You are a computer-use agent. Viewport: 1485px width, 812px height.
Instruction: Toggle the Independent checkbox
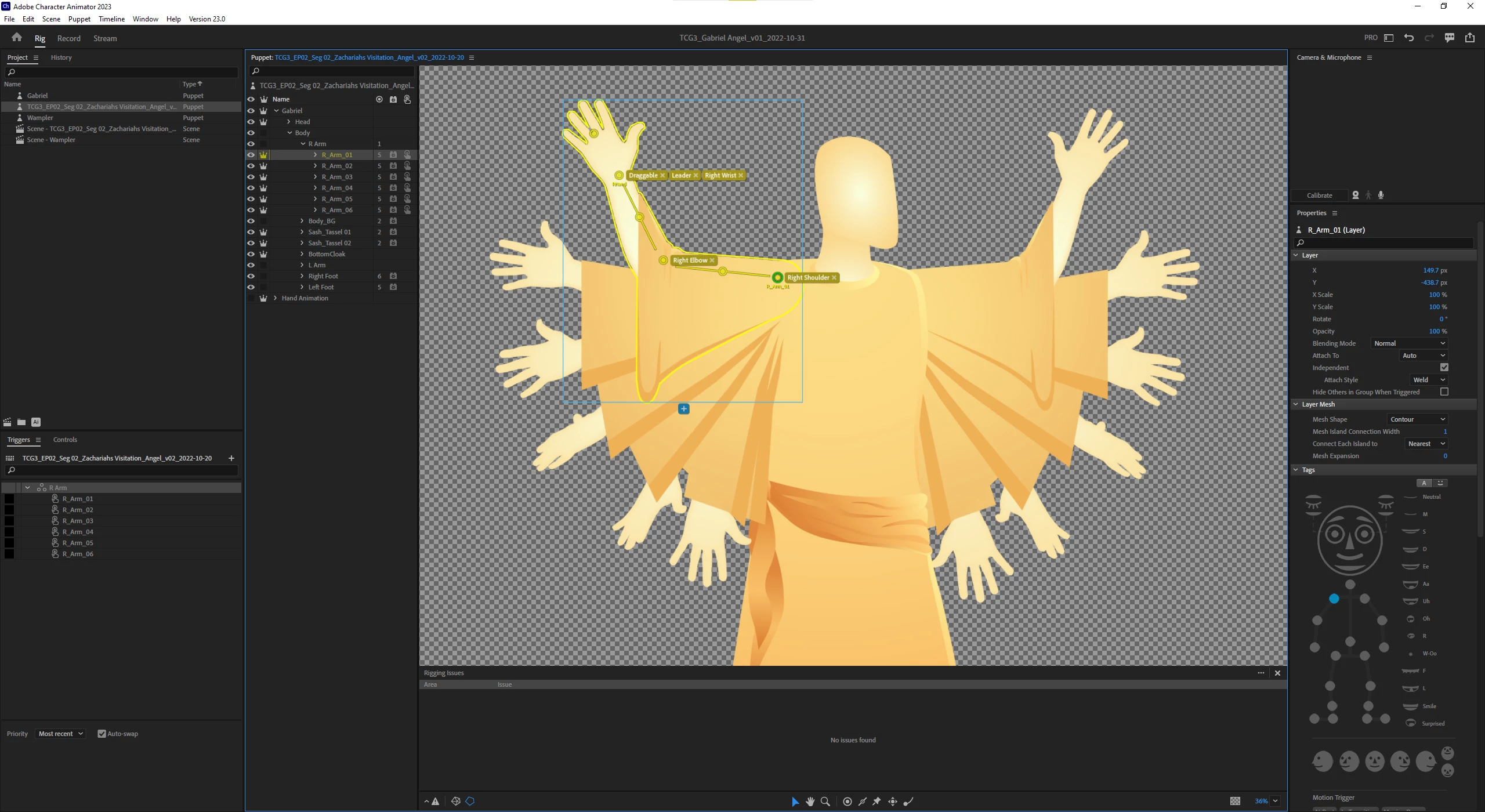pyautogui.click(x=1444, y=367)
